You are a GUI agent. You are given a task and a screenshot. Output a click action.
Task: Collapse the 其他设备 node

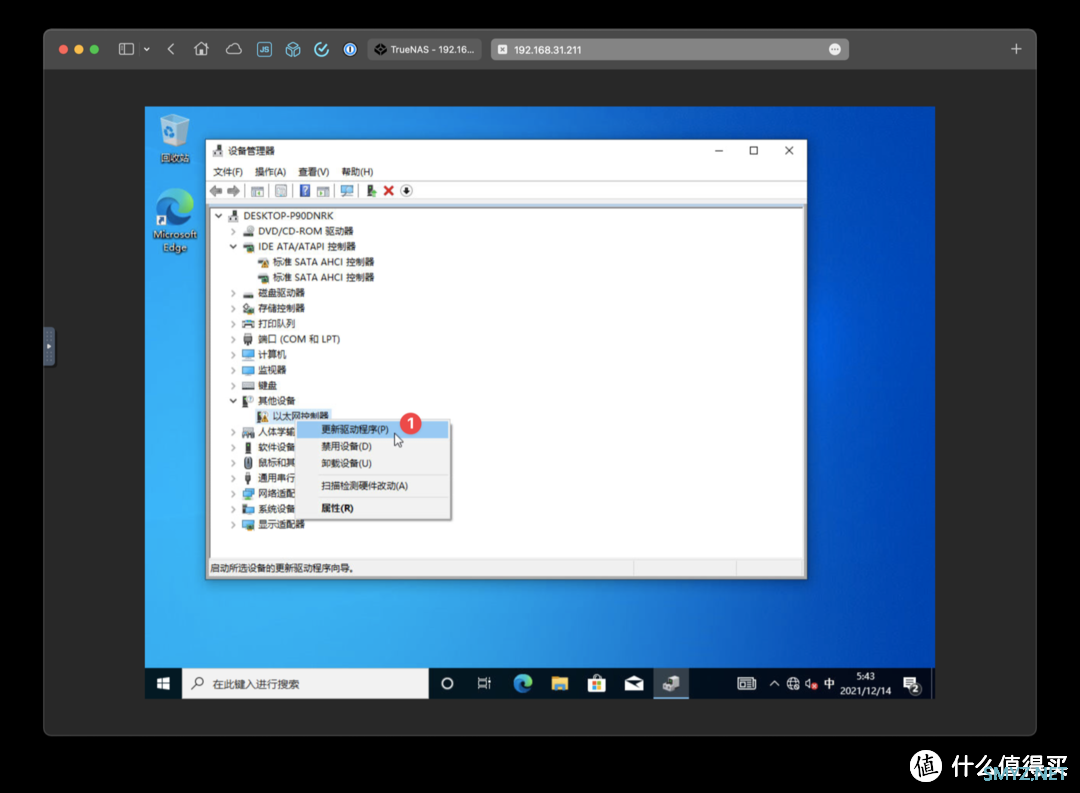coord(233,401)
